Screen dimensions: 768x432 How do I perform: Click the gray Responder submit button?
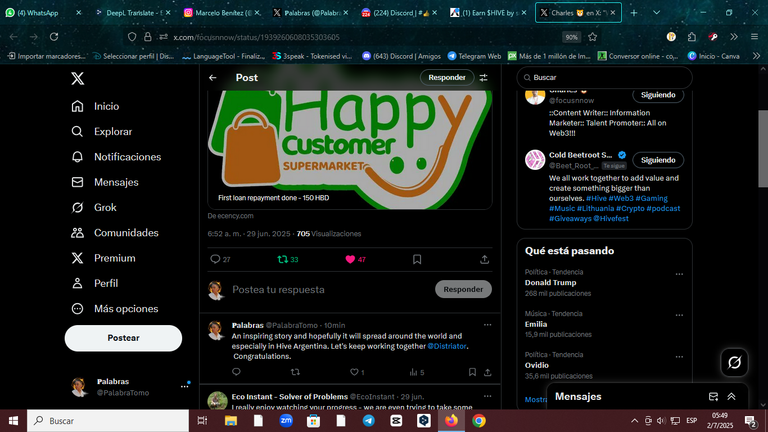(x=463, y=289)
